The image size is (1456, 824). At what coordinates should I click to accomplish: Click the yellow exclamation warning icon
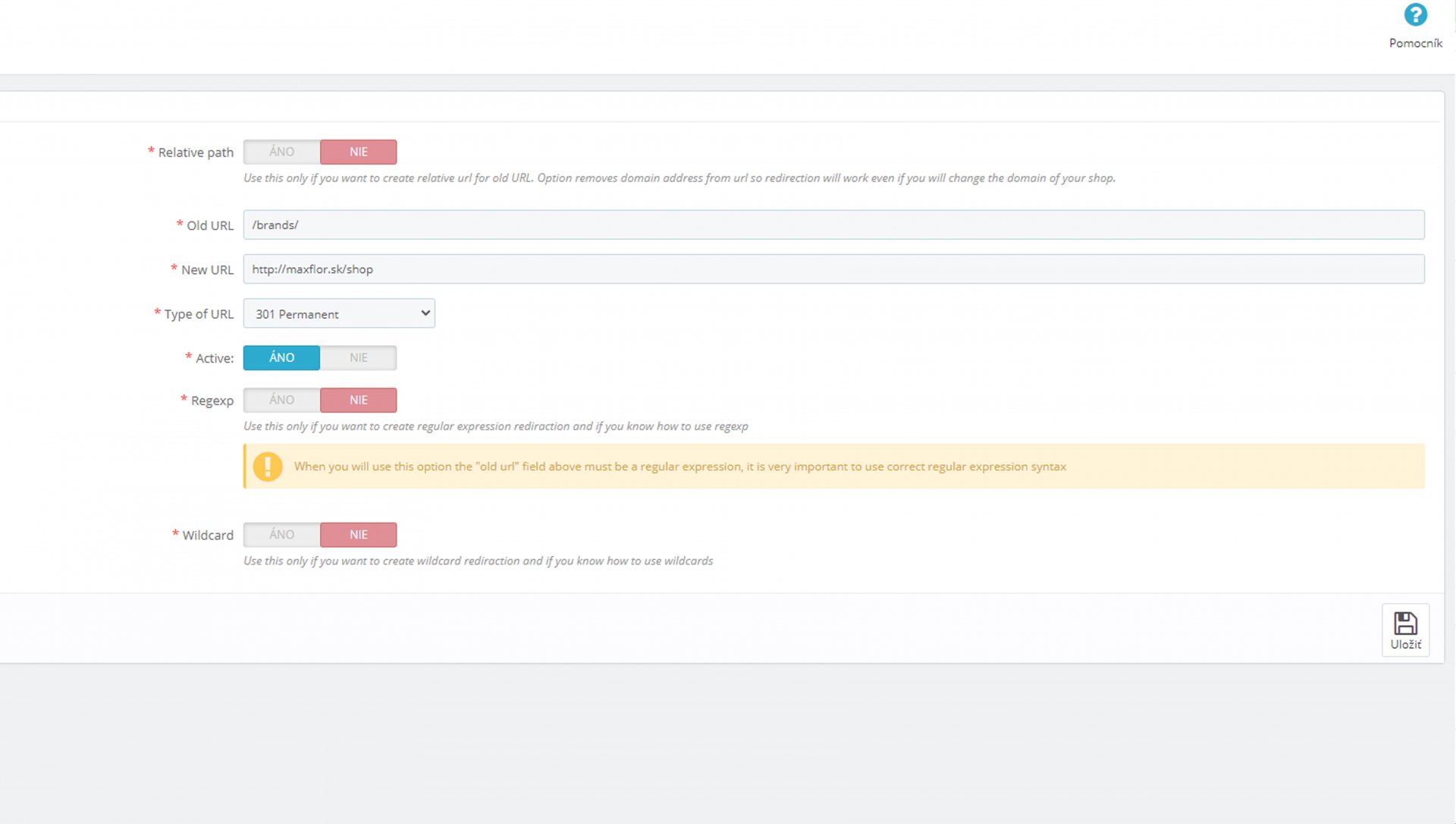pos(268,466)
